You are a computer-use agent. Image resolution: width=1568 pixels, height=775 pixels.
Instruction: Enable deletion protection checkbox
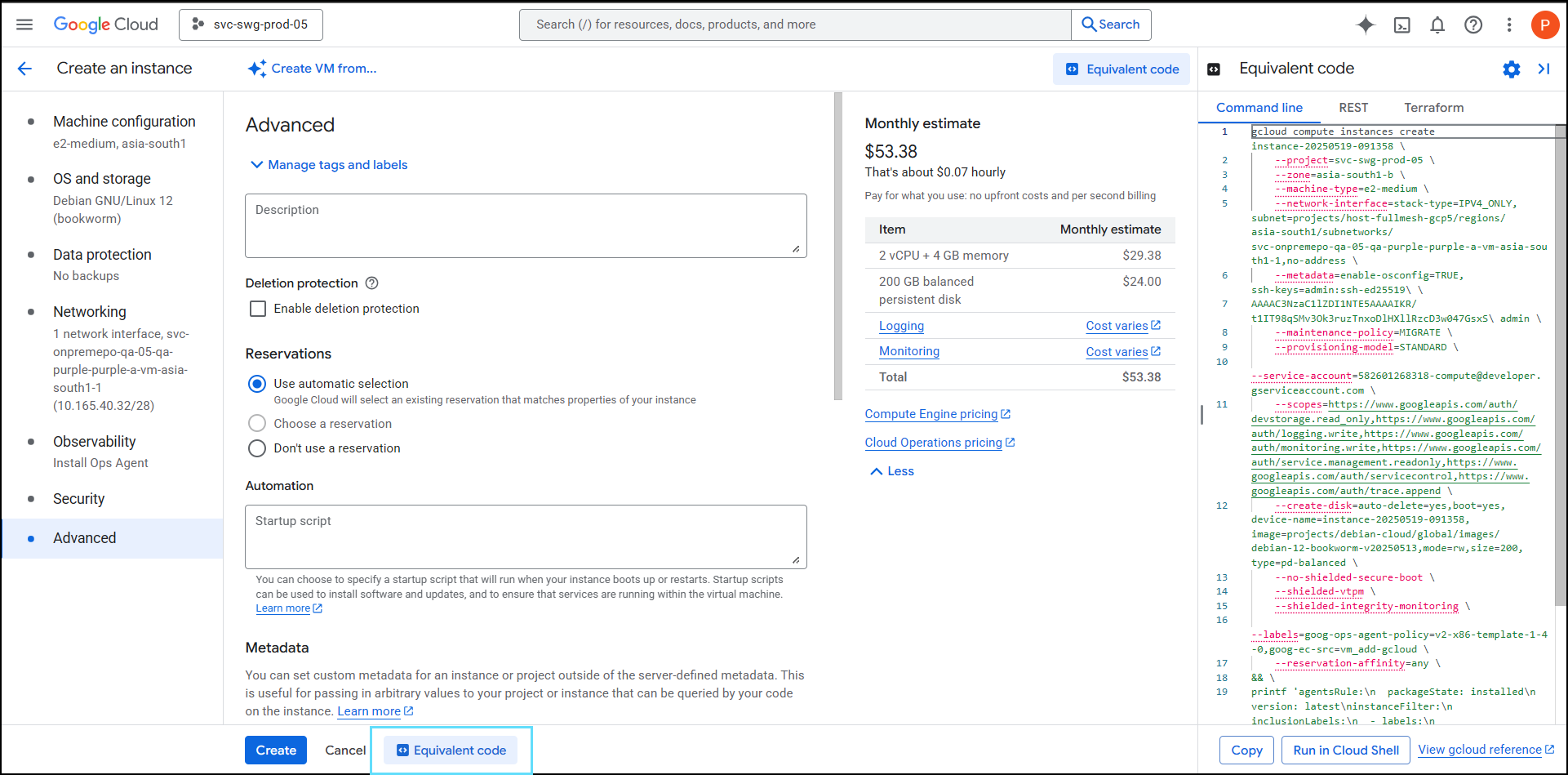258,309
